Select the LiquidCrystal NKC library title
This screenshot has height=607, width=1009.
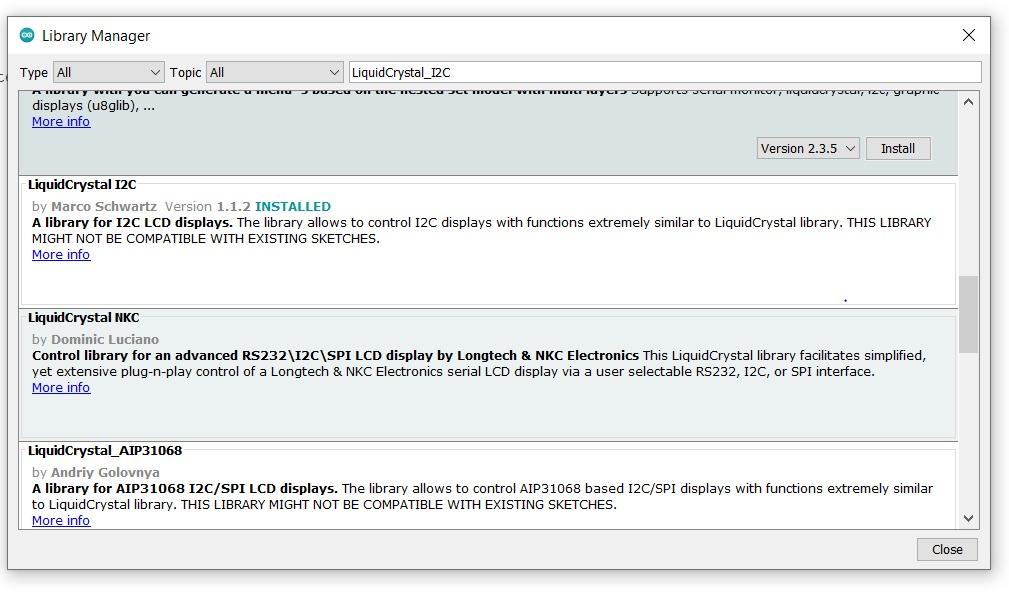click(x=84, y=318)
